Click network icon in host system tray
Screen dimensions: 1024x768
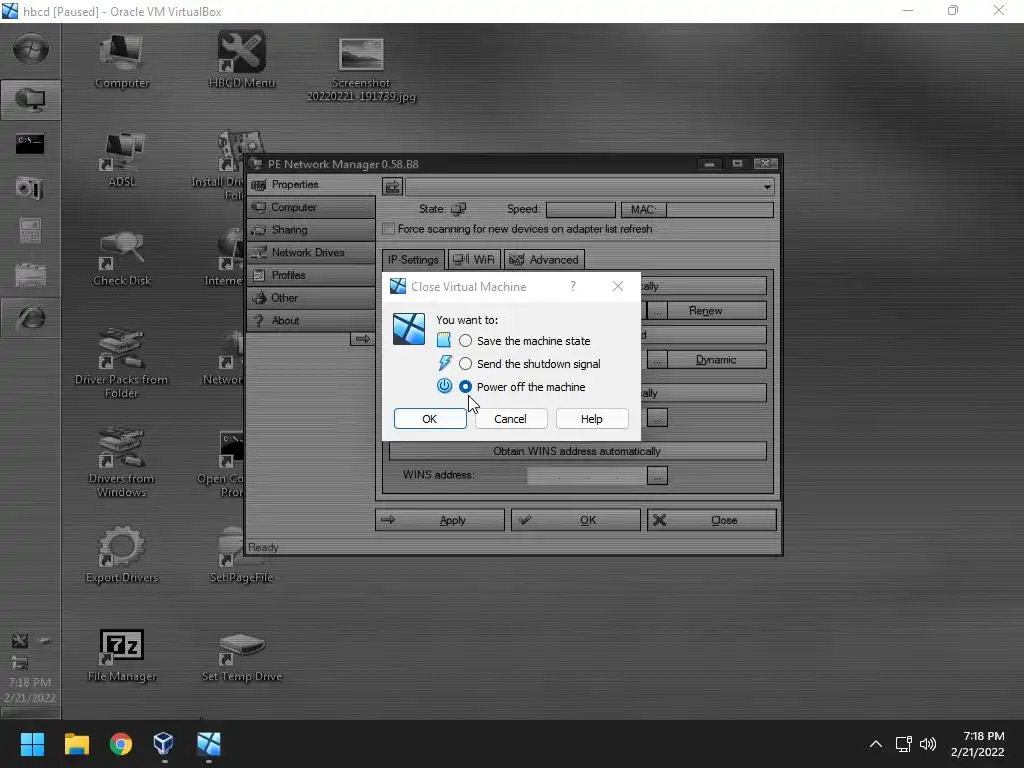(x=904, y=744)
